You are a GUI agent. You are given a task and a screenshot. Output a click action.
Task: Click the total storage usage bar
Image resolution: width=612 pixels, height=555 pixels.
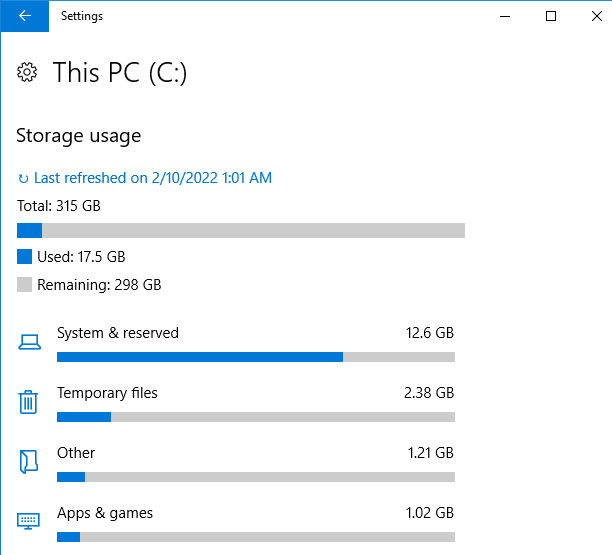coord(241,230)
